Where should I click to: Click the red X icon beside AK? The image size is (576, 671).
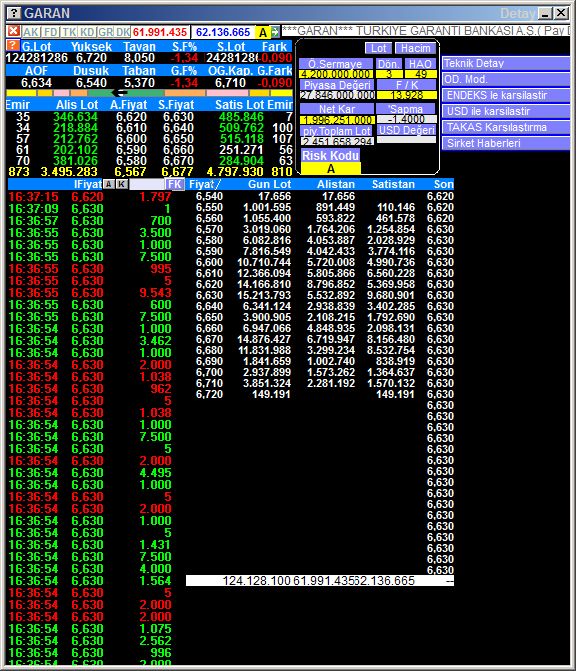tap(13, 31)
